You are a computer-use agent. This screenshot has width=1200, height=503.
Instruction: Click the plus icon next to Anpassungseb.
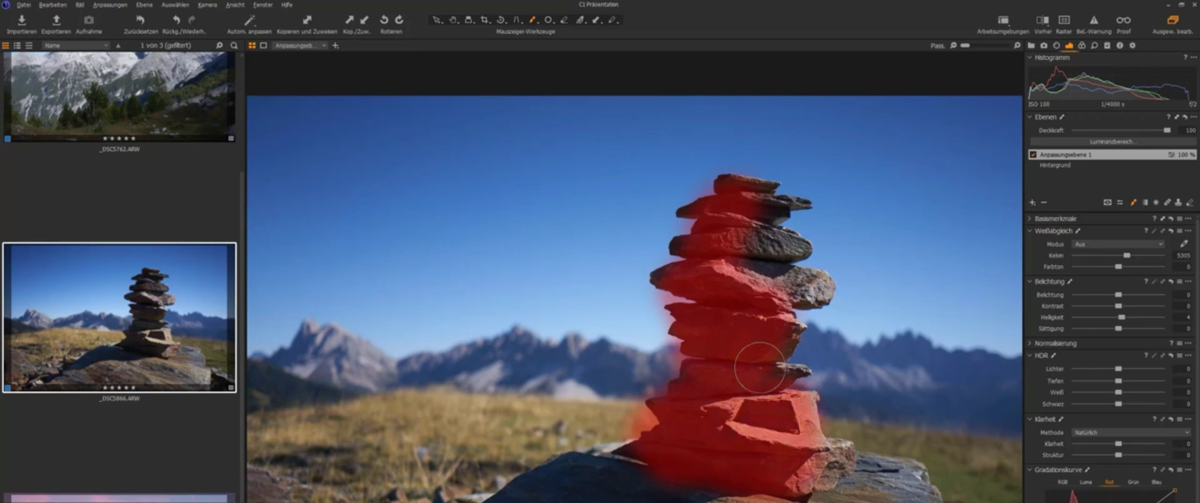(x=335, y=45)
